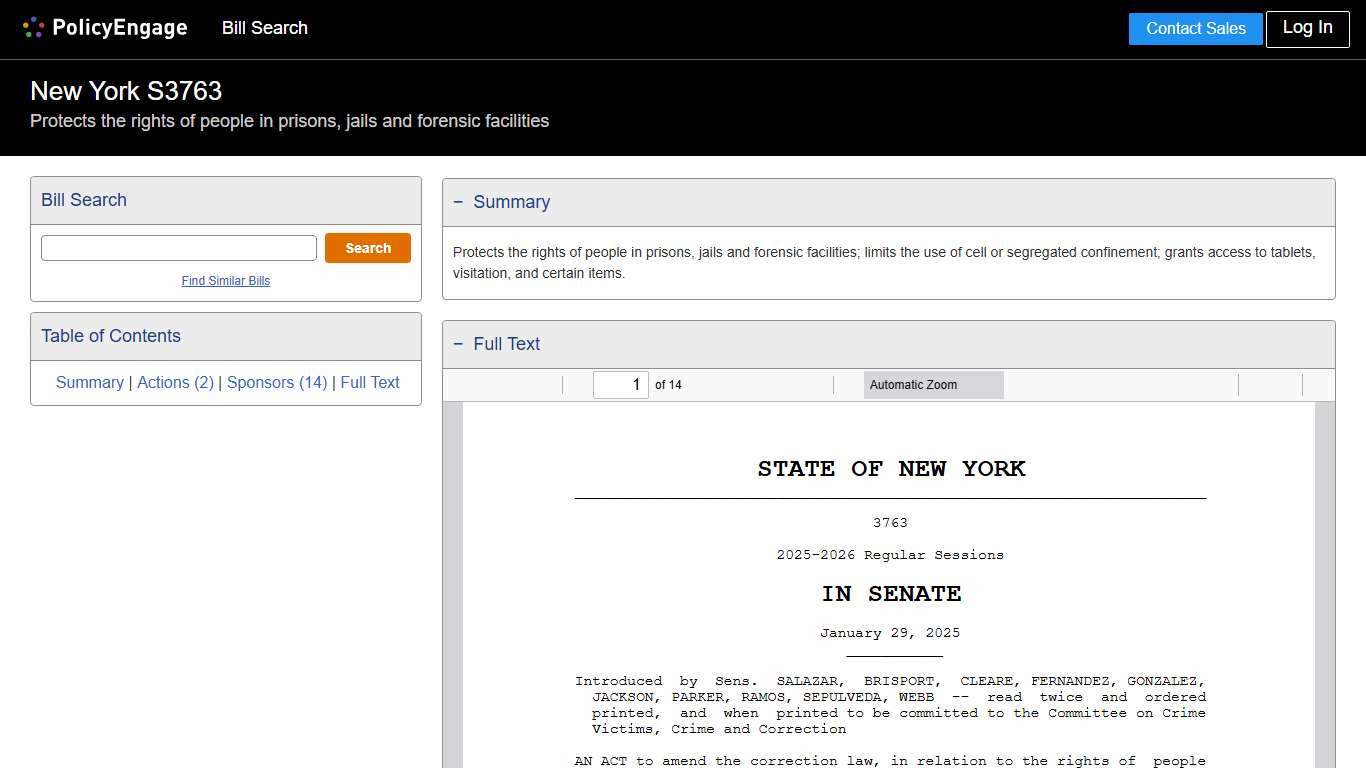View Actions (2) in Table of Contents
The image size is (1366, 768).
[x=175, y=382]
